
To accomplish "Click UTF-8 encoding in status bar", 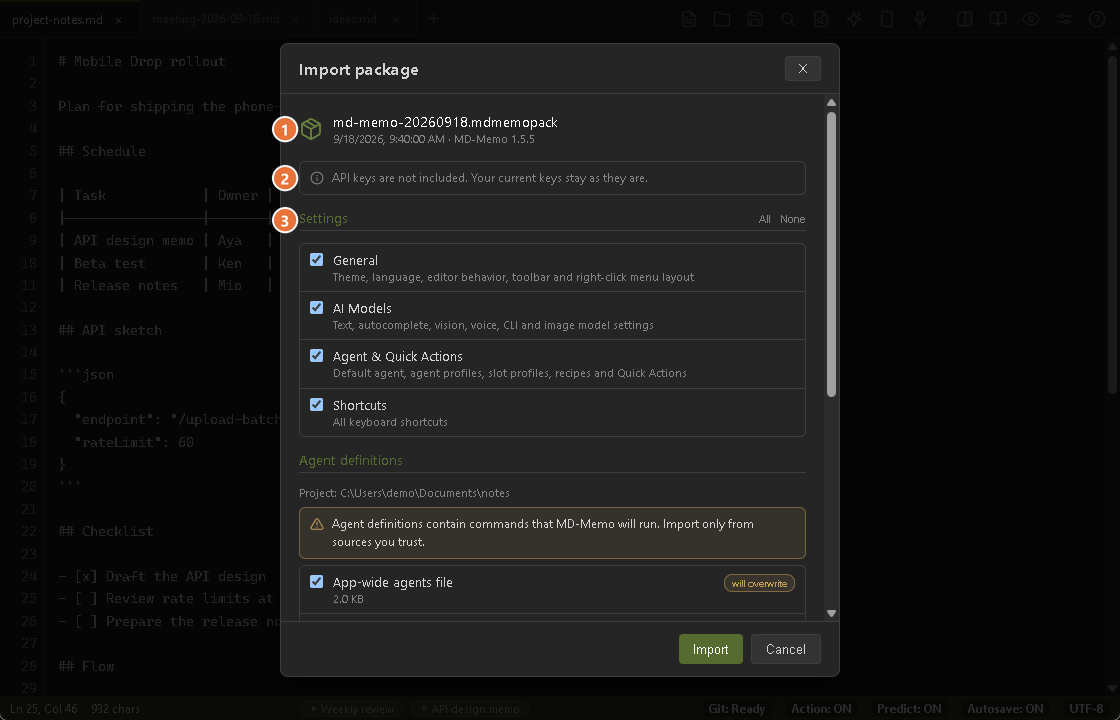I will click(x=1086, y=709).
